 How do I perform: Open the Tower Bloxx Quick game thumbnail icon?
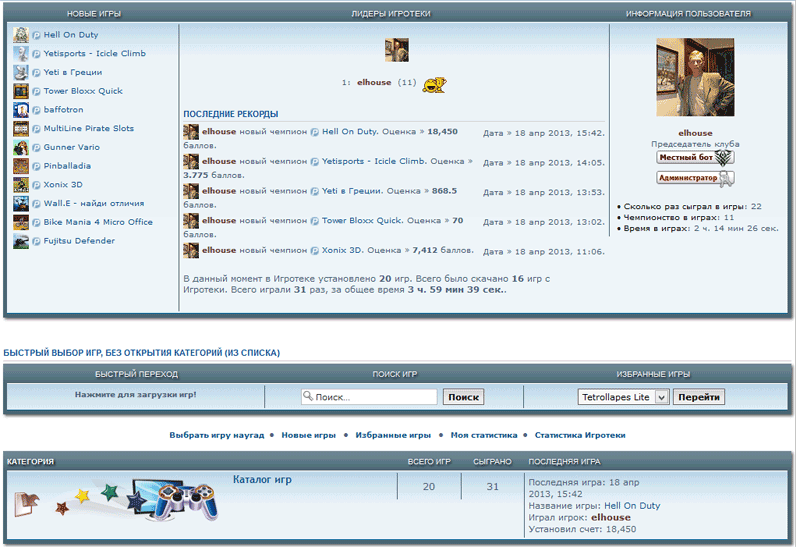click(x=21, y=91)
